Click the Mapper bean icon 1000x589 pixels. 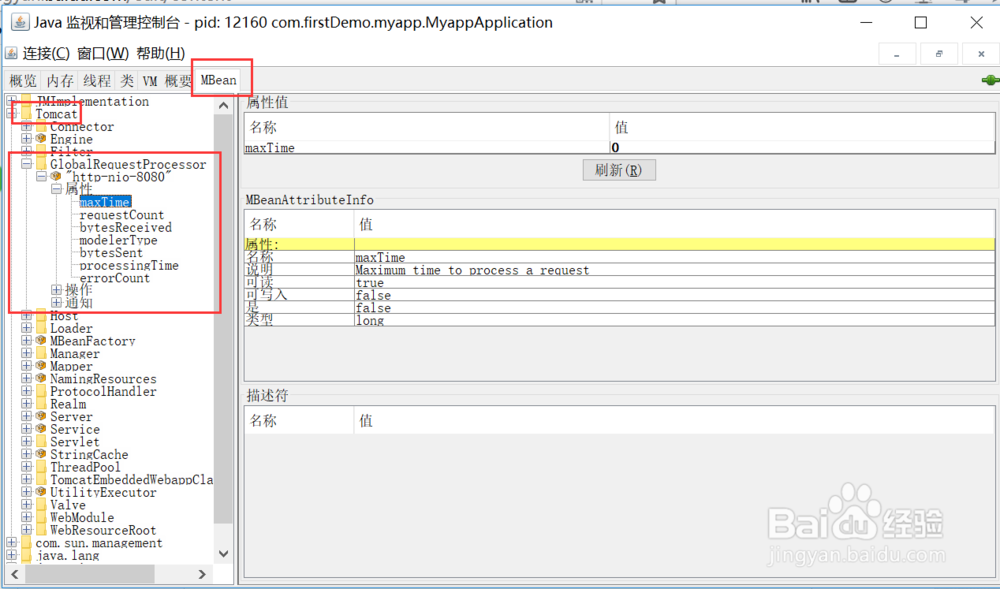click(x=41, y=366)
